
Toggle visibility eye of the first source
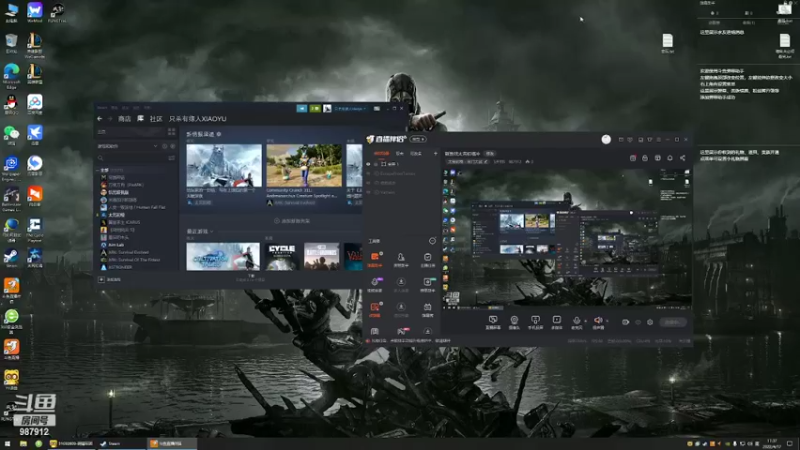pos(368,164)
